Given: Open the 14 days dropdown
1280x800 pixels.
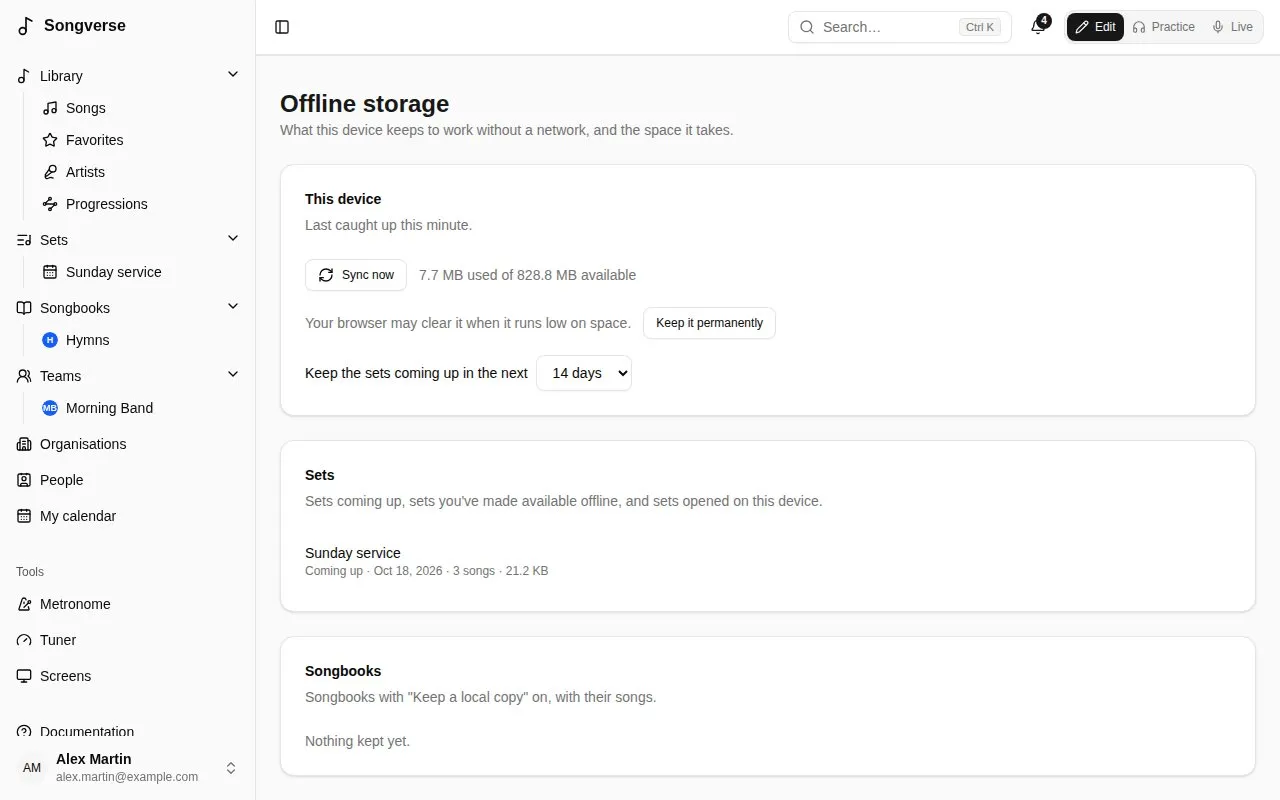Looking at the screenshot, I should coord(584,373).
